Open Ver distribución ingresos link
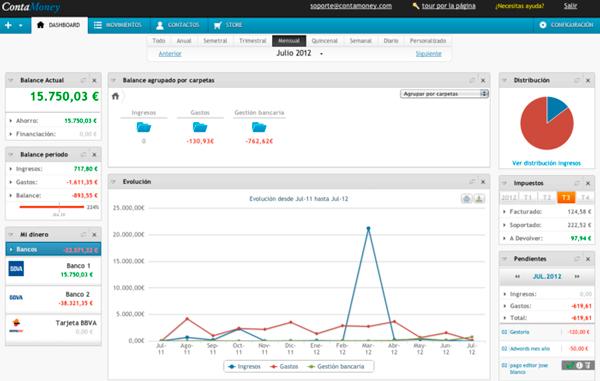 click(x=546, y=163)
